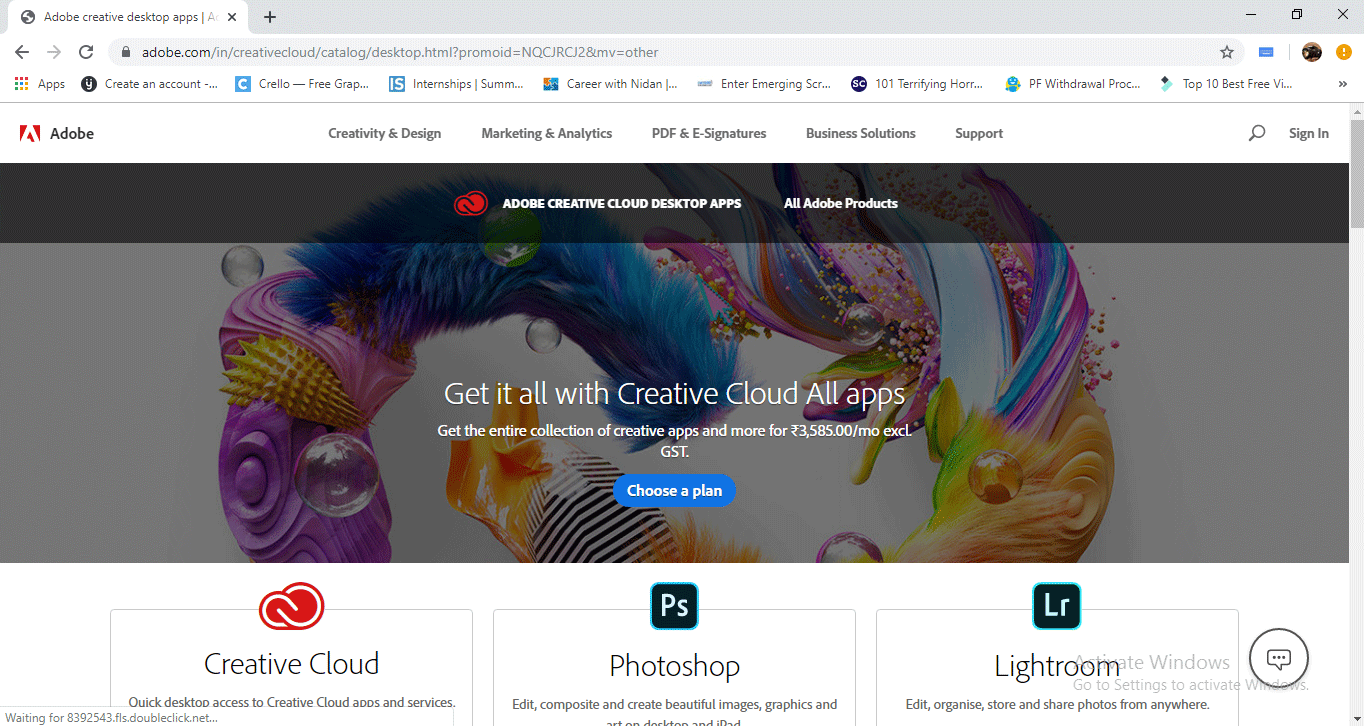Click the Chrome profile avatar icon

(x=1311, y=52)
